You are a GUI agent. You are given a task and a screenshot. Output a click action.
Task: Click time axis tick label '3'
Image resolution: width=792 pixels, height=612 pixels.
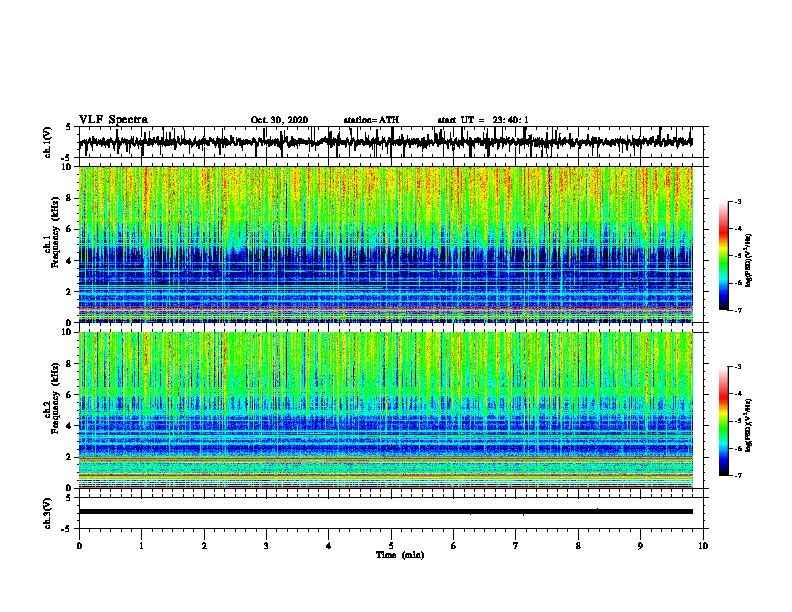click(266, 546)
